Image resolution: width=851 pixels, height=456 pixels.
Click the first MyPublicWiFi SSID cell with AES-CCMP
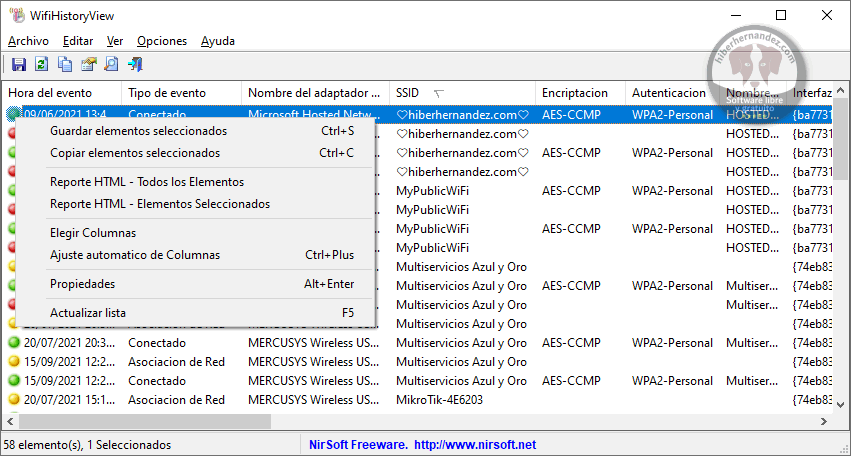click(433, 191)
